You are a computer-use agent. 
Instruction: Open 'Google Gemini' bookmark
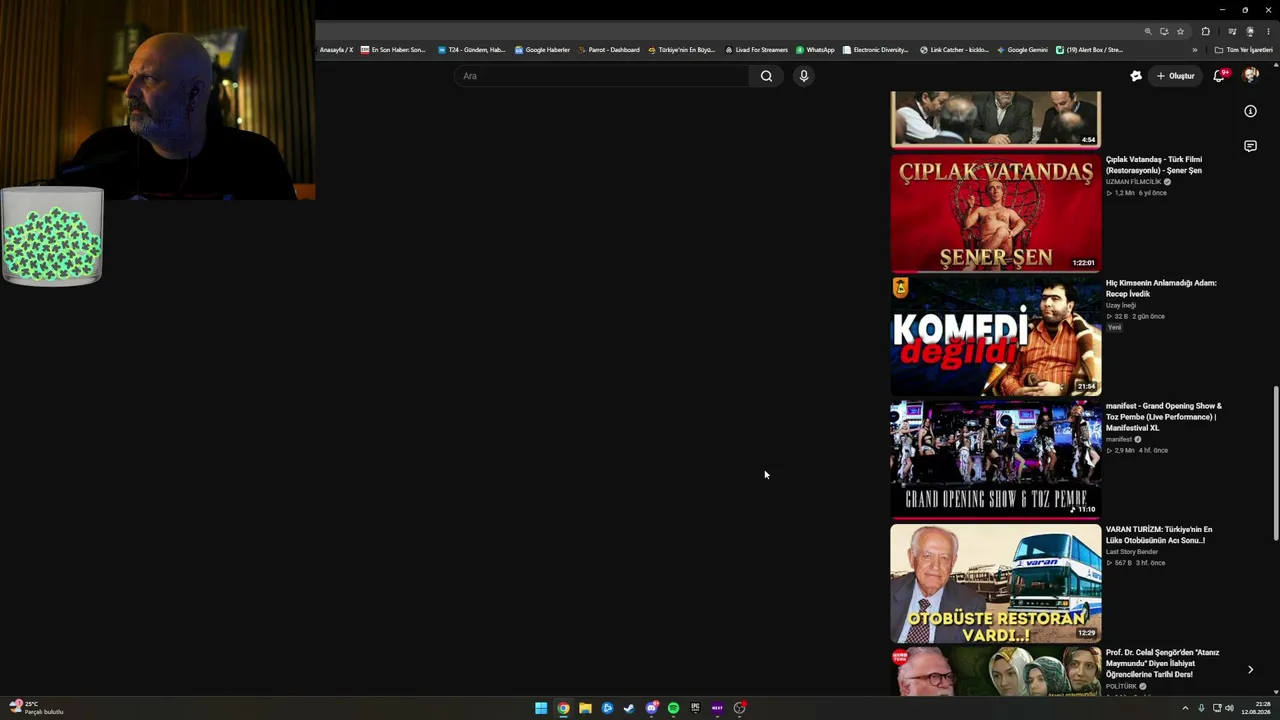point(1022,49)
